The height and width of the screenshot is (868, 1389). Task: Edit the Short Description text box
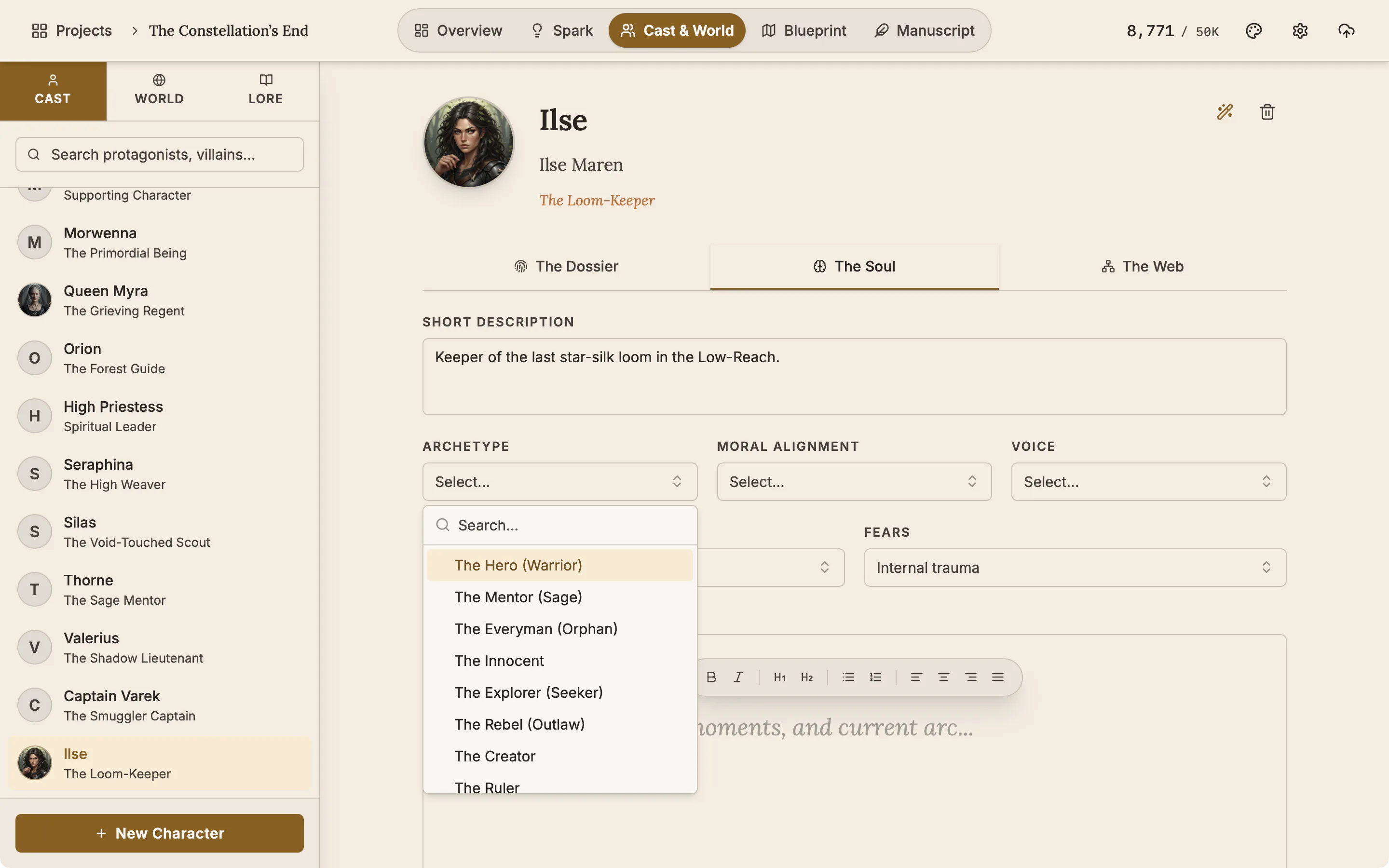click(854, 376)
